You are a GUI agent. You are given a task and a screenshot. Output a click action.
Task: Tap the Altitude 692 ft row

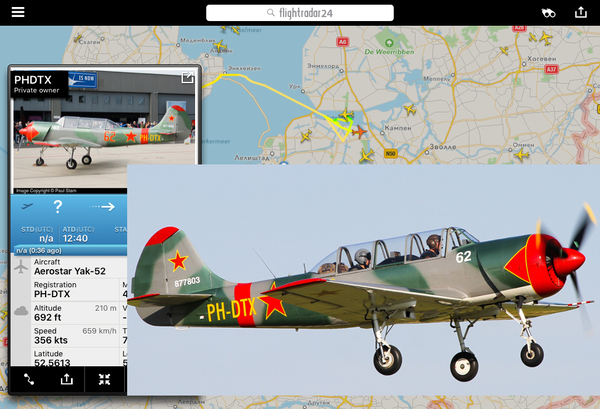pyautogui.click(x=60, y=312)
